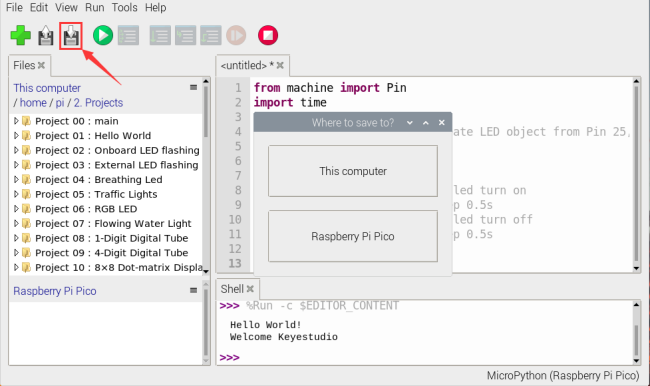
Task: Expand Project 03 : External LED flashing
Action: [x=16, y=165]
